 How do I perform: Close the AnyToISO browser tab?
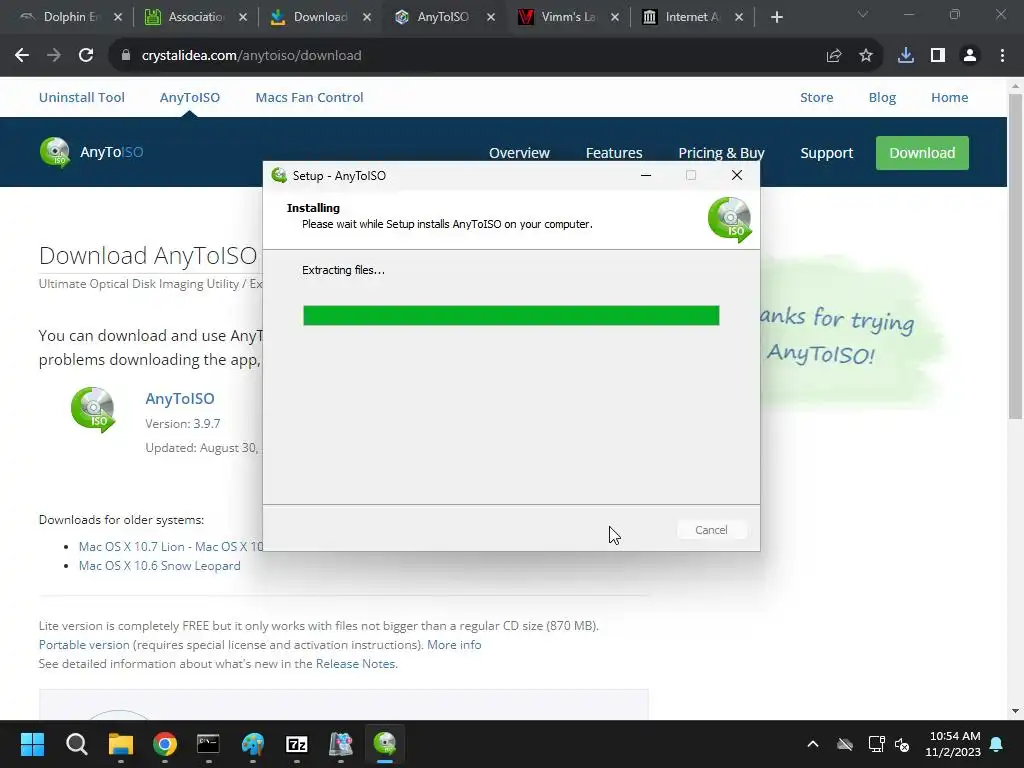click(x=491, y=17)
